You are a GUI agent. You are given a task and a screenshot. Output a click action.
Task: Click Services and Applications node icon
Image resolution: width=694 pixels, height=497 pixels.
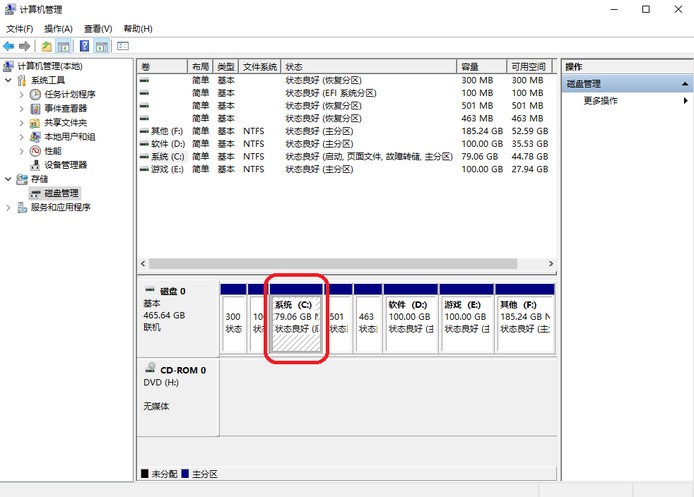22,208
